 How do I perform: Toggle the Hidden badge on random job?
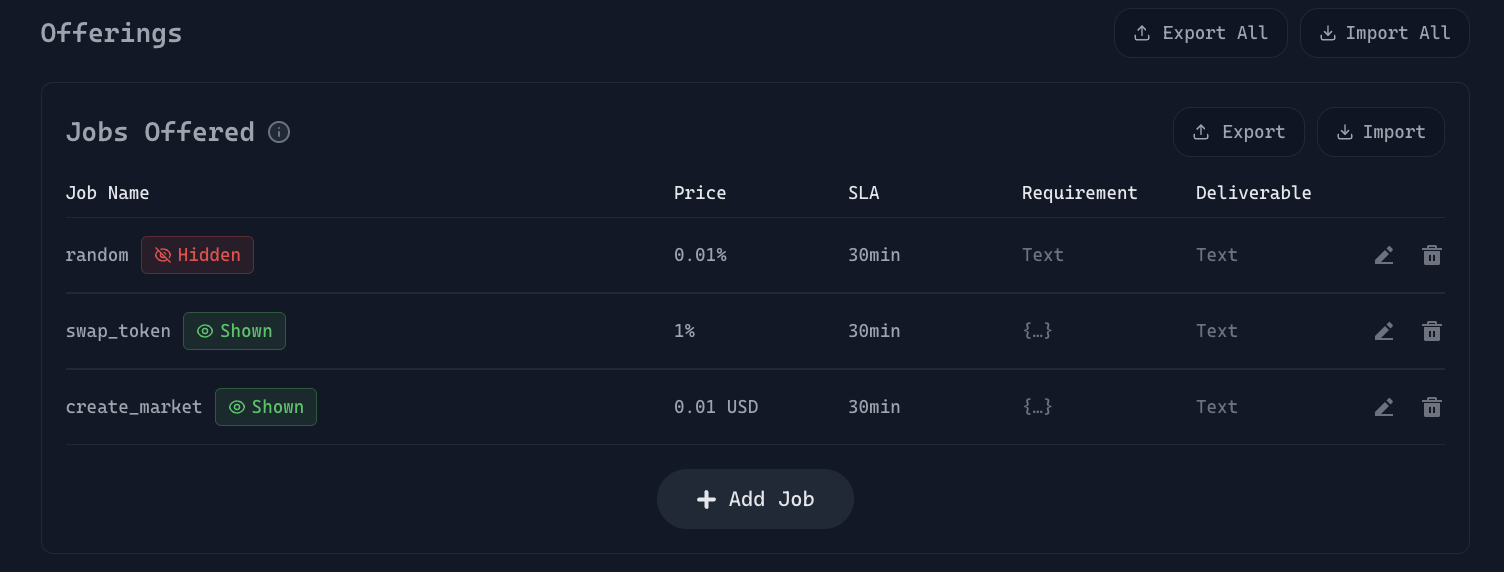tap(197, 255)
